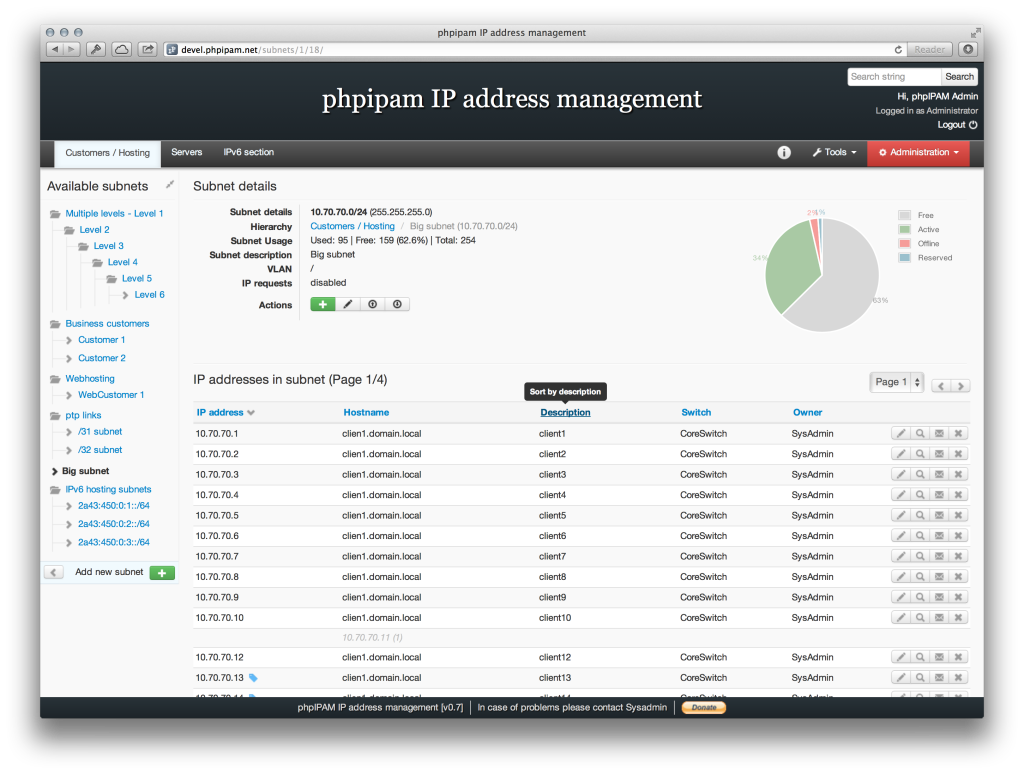Click the green Active slice of the pie chart
Image resolution: width=1024 pixels, height=774 pixels.
792,265
